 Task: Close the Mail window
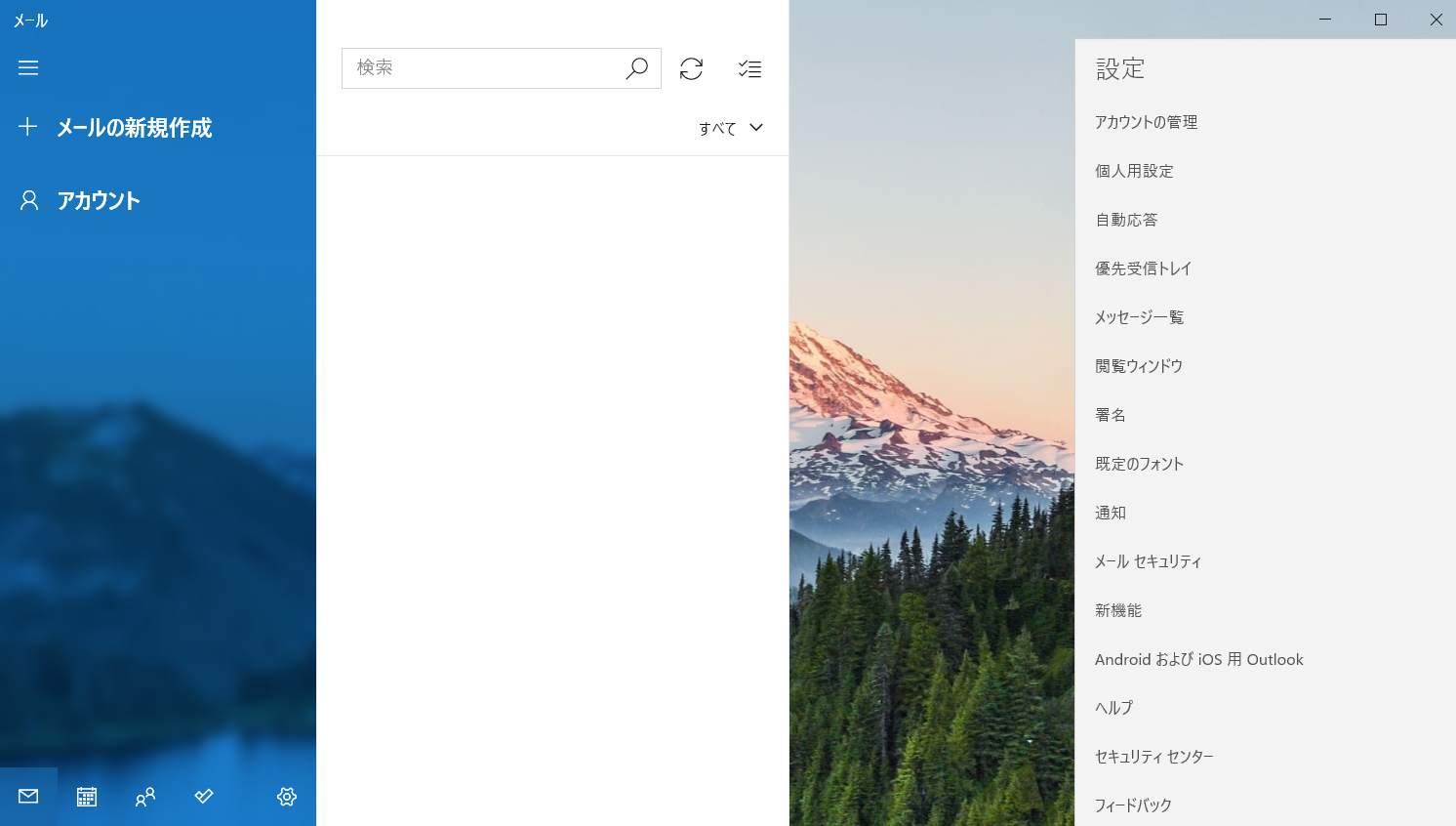[x=1436, y=20]
